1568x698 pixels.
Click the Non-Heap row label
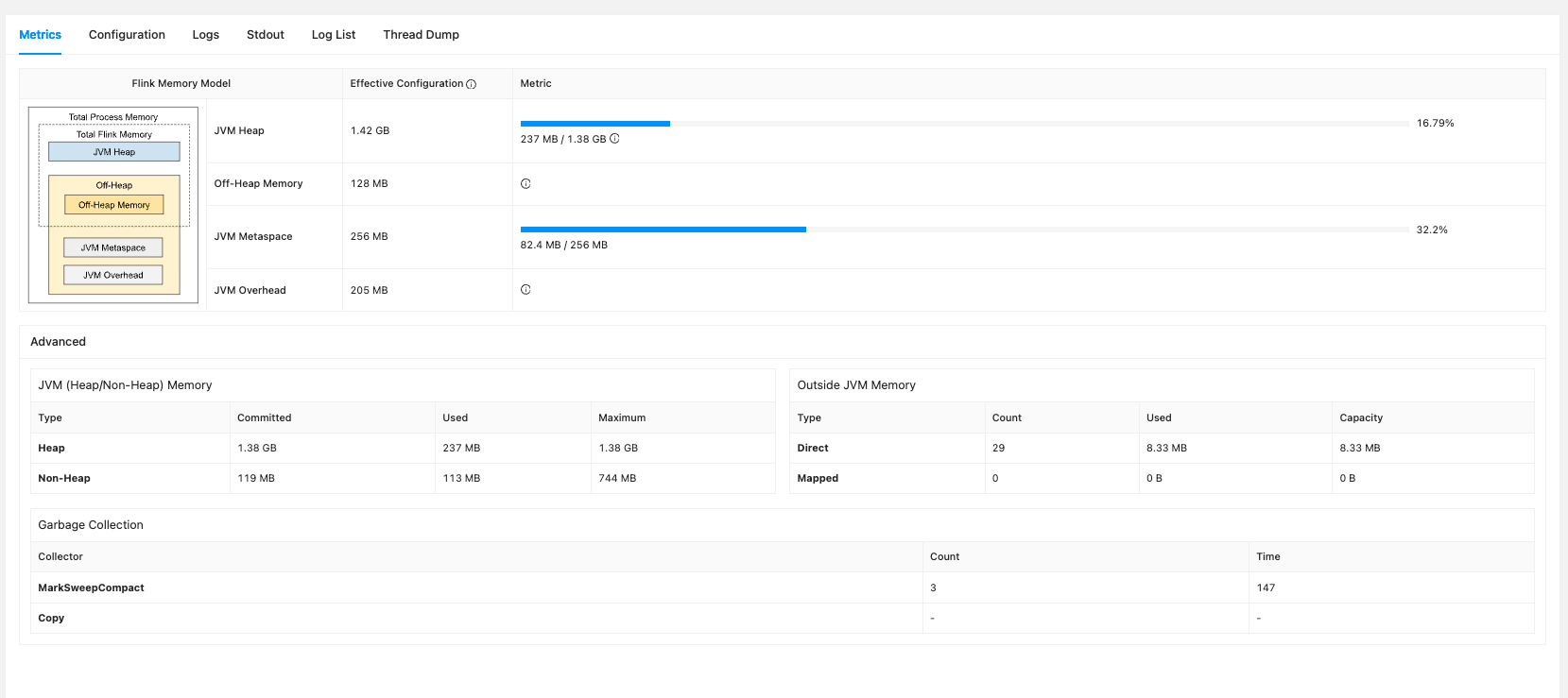(64, 479)
